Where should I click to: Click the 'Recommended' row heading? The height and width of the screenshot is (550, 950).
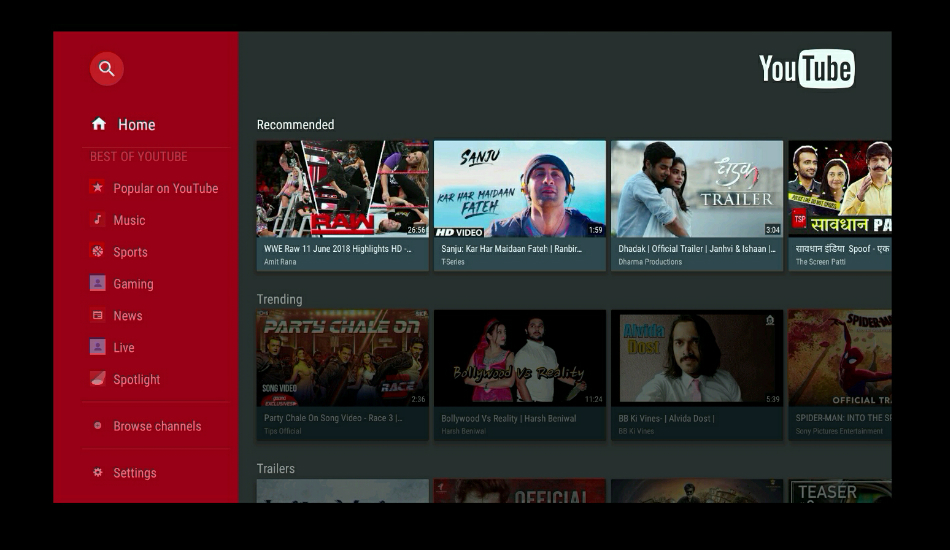tap(296, 125)
